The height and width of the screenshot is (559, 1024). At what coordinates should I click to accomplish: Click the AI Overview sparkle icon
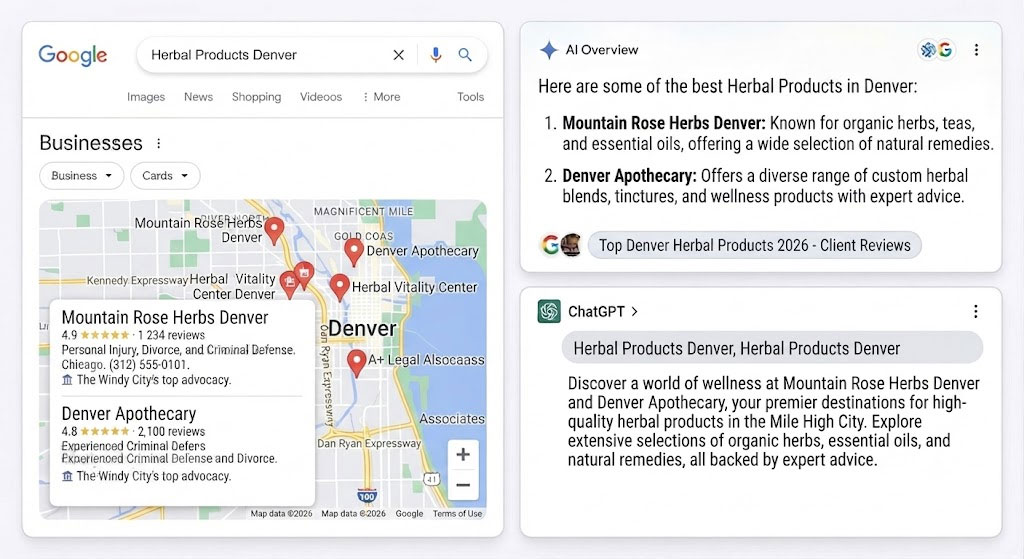click(x=549, y=50)
